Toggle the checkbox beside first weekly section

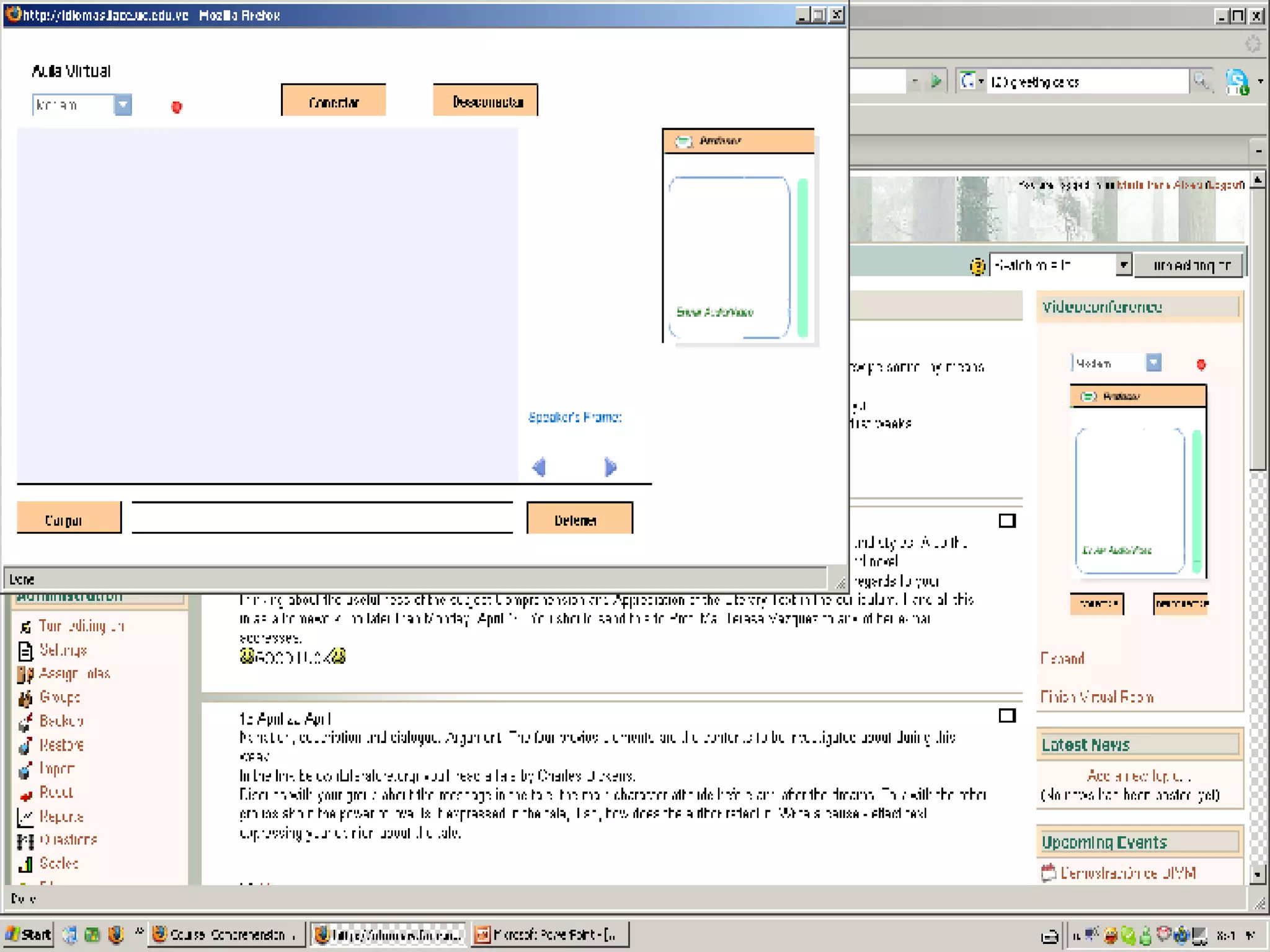coord(1007,521)
